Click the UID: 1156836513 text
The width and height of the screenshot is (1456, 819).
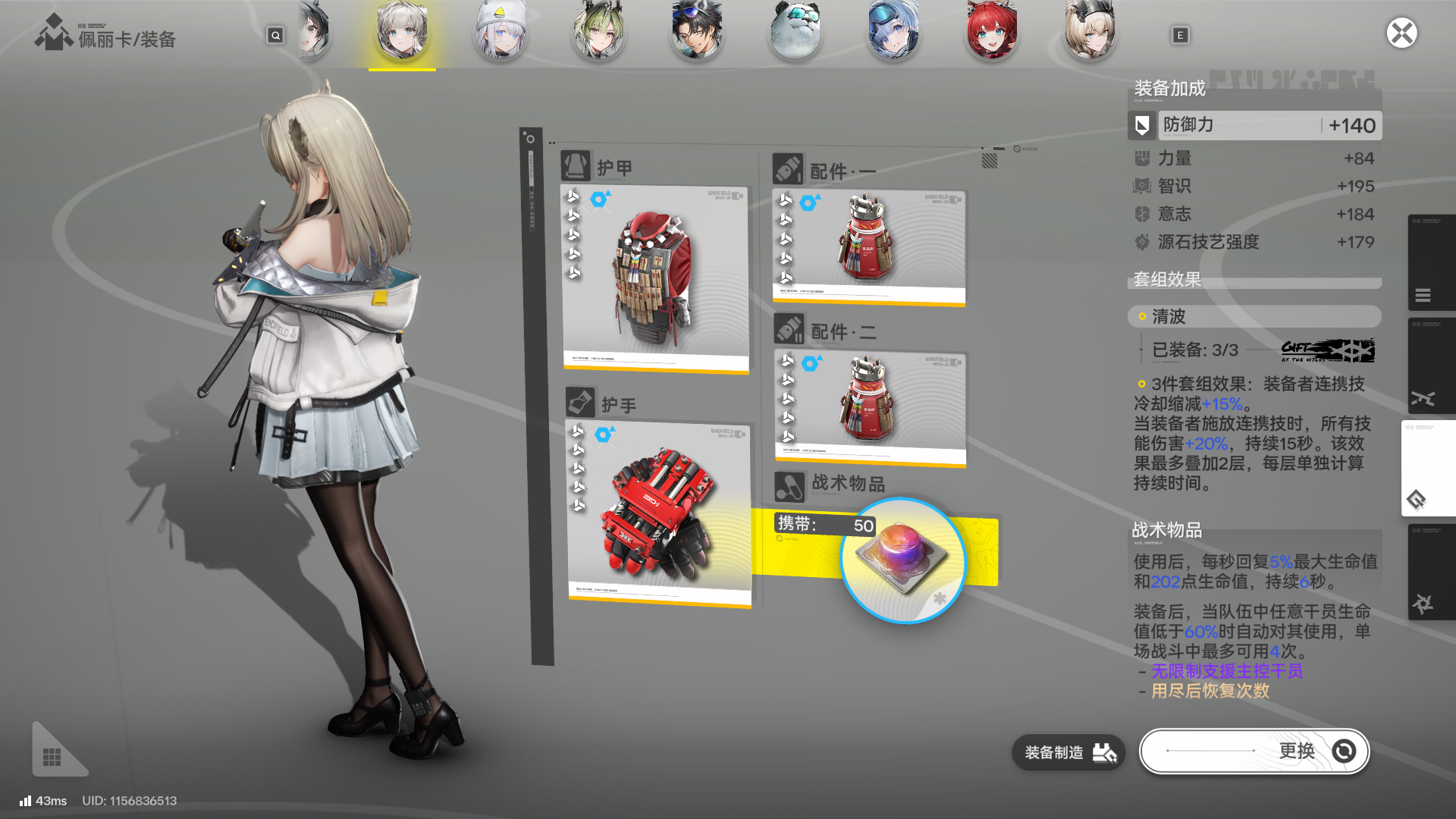pos(129,801)
